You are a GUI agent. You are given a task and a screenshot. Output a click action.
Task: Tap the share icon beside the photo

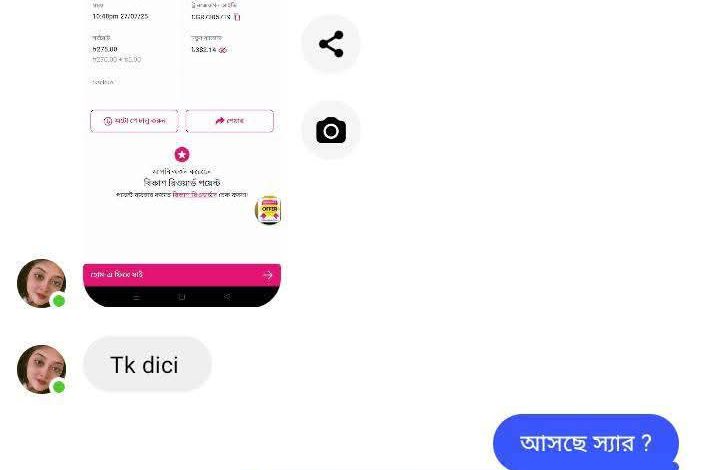[x=331, y=44]
